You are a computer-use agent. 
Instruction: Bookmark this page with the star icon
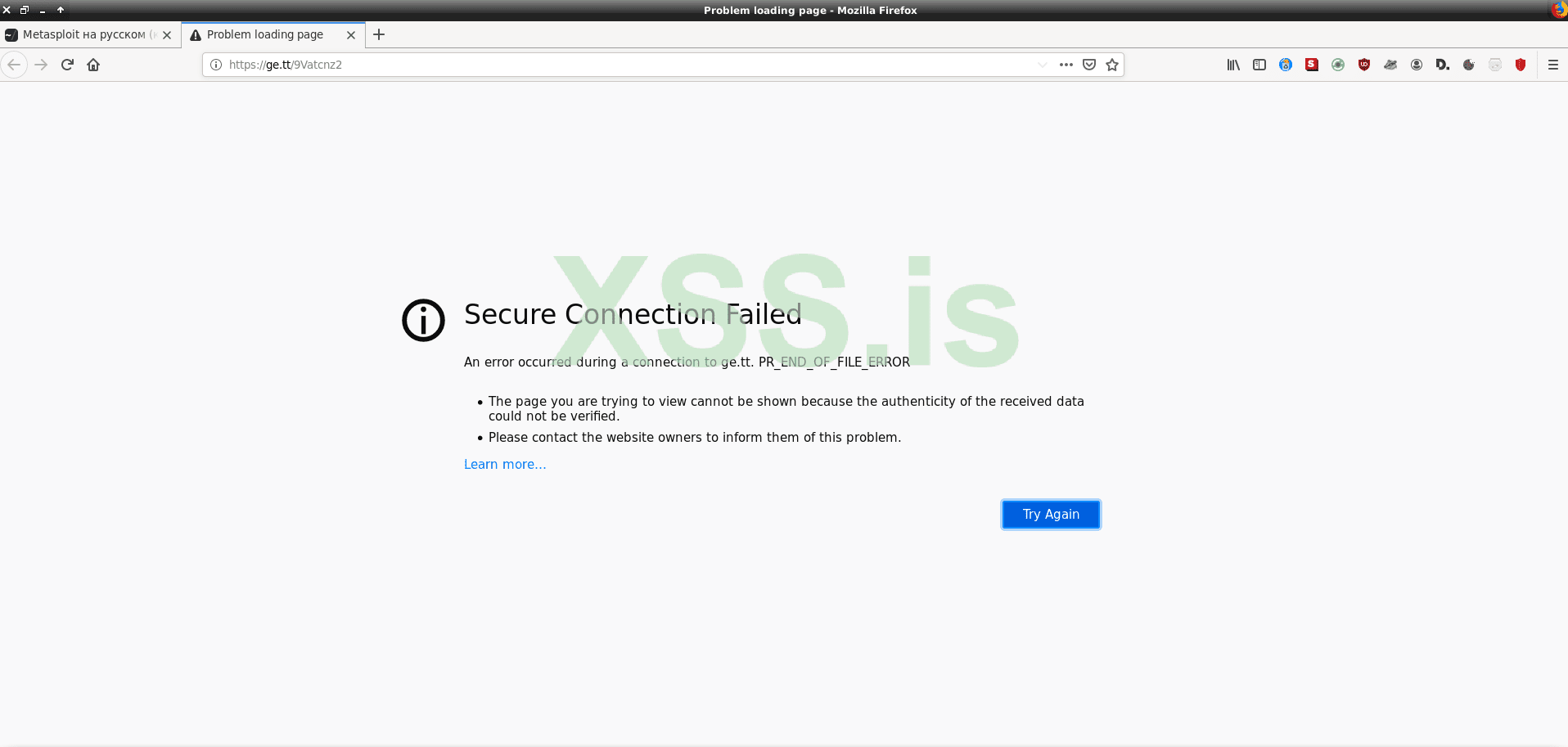[1112, 65]
